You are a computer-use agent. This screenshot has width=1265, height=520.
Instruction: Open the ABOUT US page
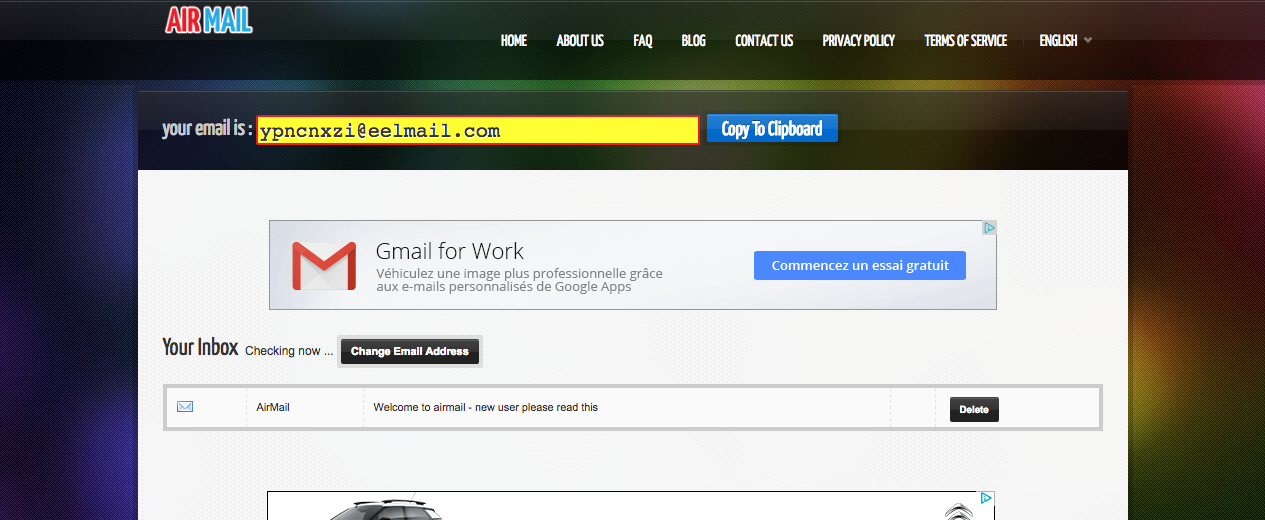(580, 41)
